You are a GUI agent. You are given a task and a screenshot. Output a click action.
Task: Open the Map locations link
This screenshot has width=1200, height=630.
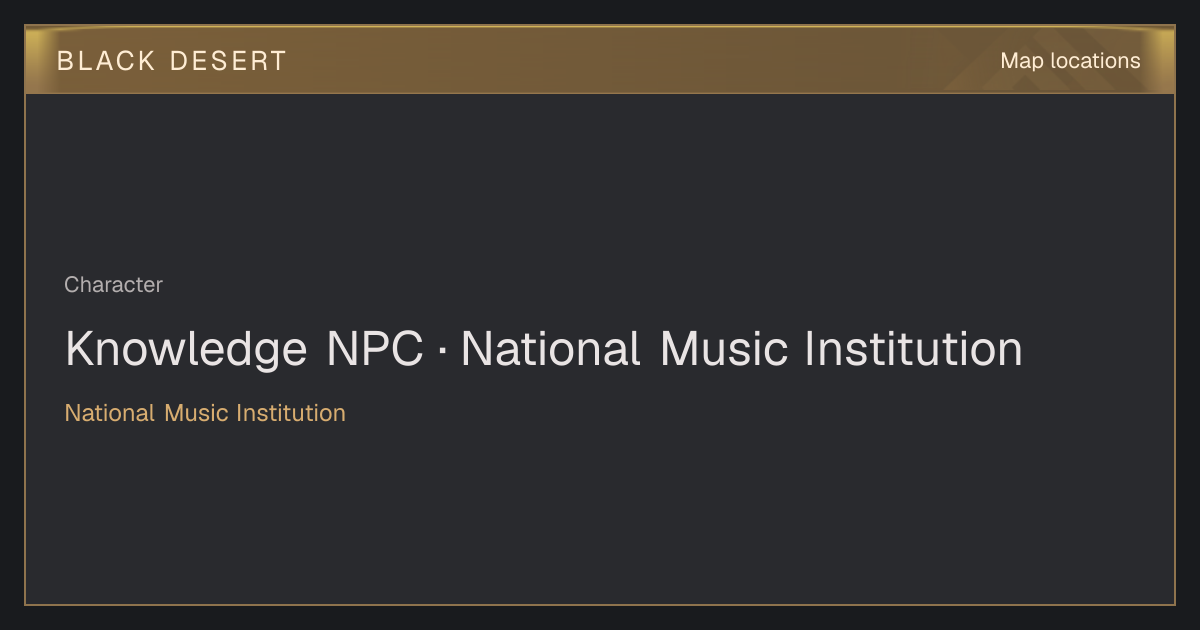coord(1070,61)
